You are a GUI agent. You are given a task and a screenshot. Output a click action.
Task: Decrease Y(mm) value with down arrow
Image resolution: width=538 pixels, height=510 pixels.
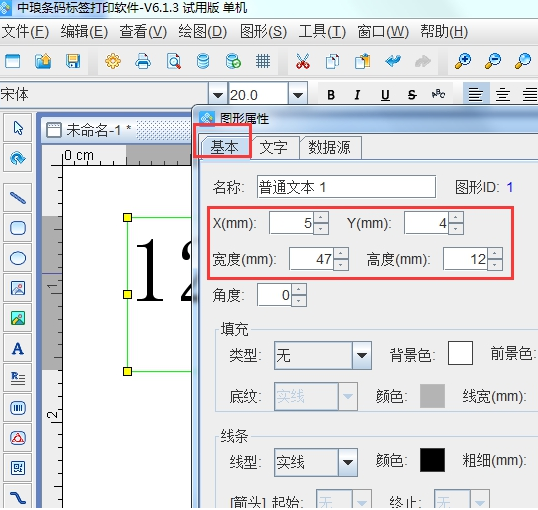pos(456,229)
